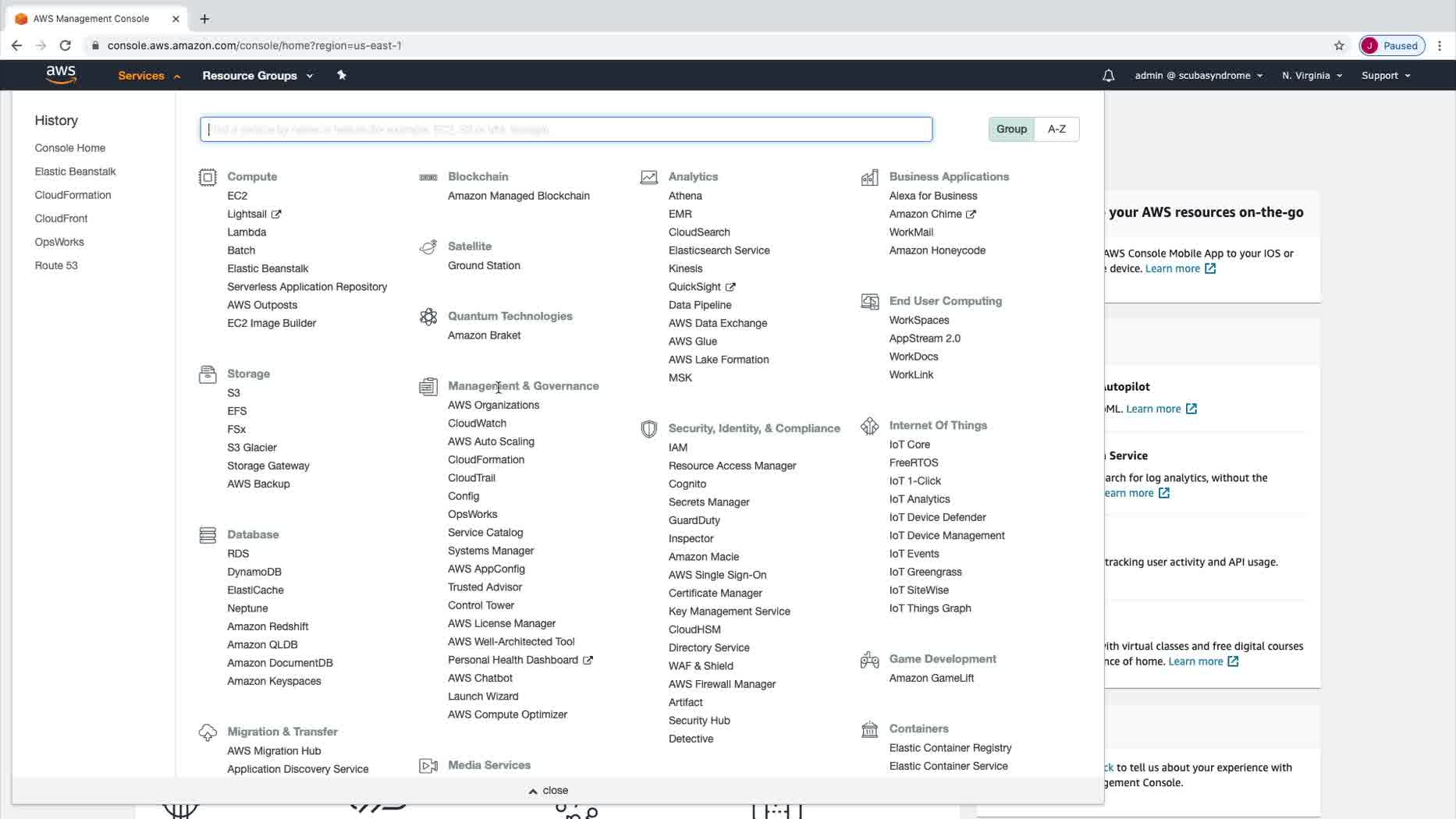This screenshot has height=819, width=1456.
Task: Click the Migration & Transfer cloud icon
Action: (x=208, y=732)
